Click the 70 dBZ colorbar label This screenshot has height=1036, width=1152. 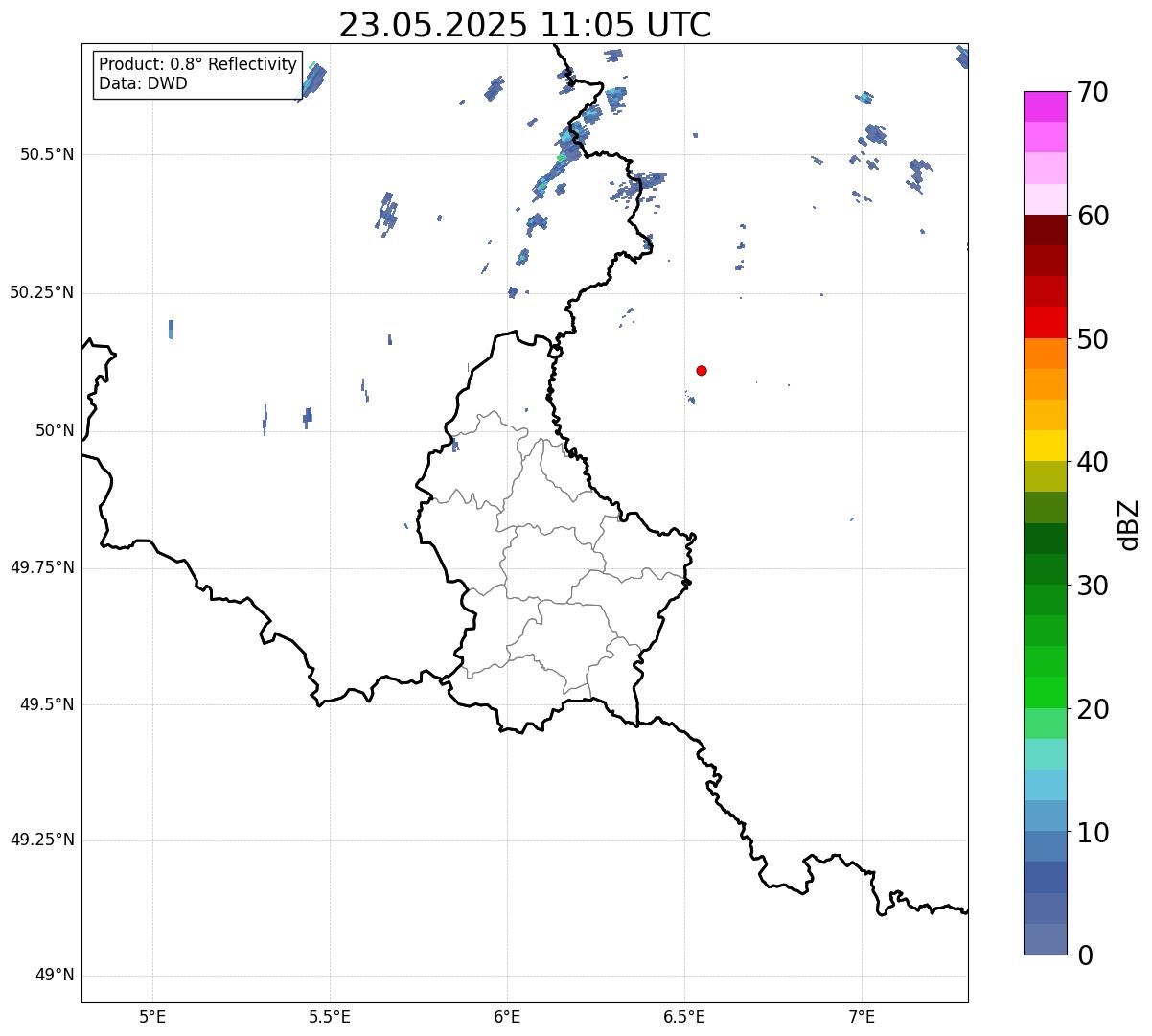(1093, 92)
